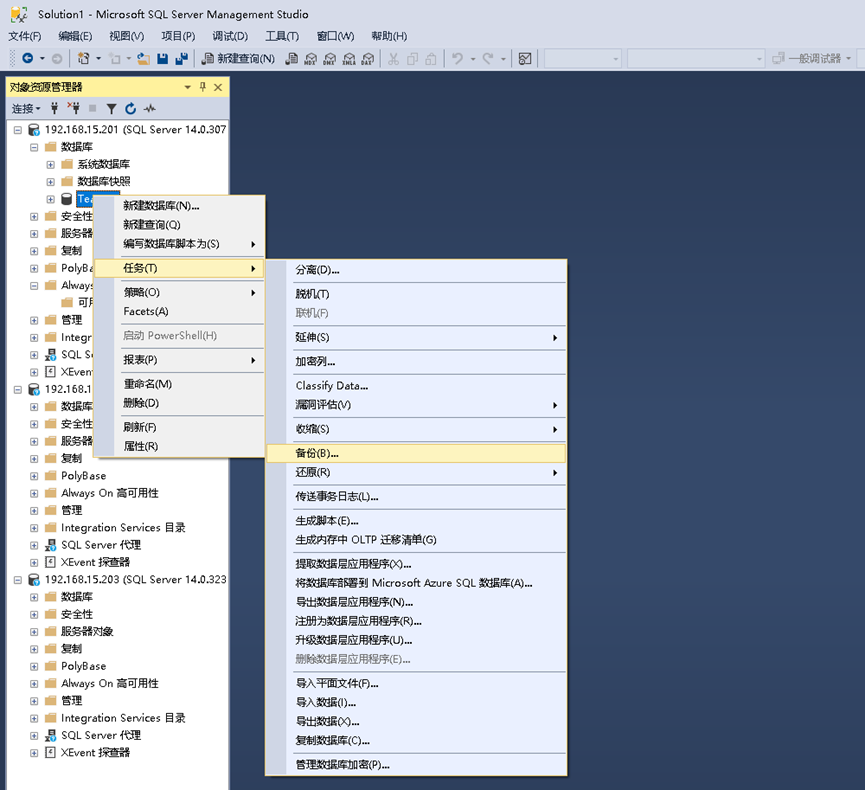This screenshot has width=865, height=790.
Task: Open the 帮助(H) menu
Action: 389,36
